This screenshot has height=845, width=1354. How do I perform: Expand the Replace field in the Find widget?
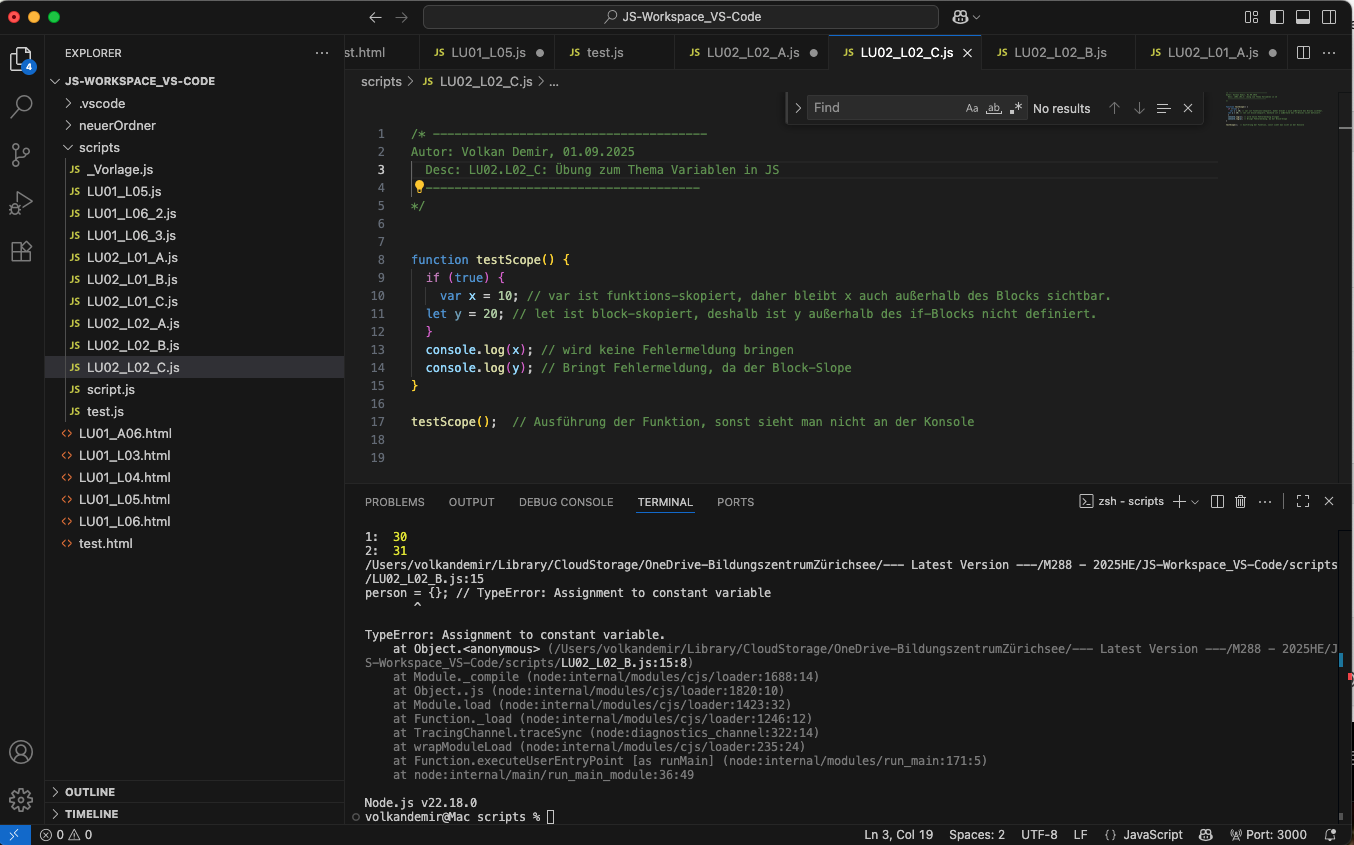pos(797,108)
